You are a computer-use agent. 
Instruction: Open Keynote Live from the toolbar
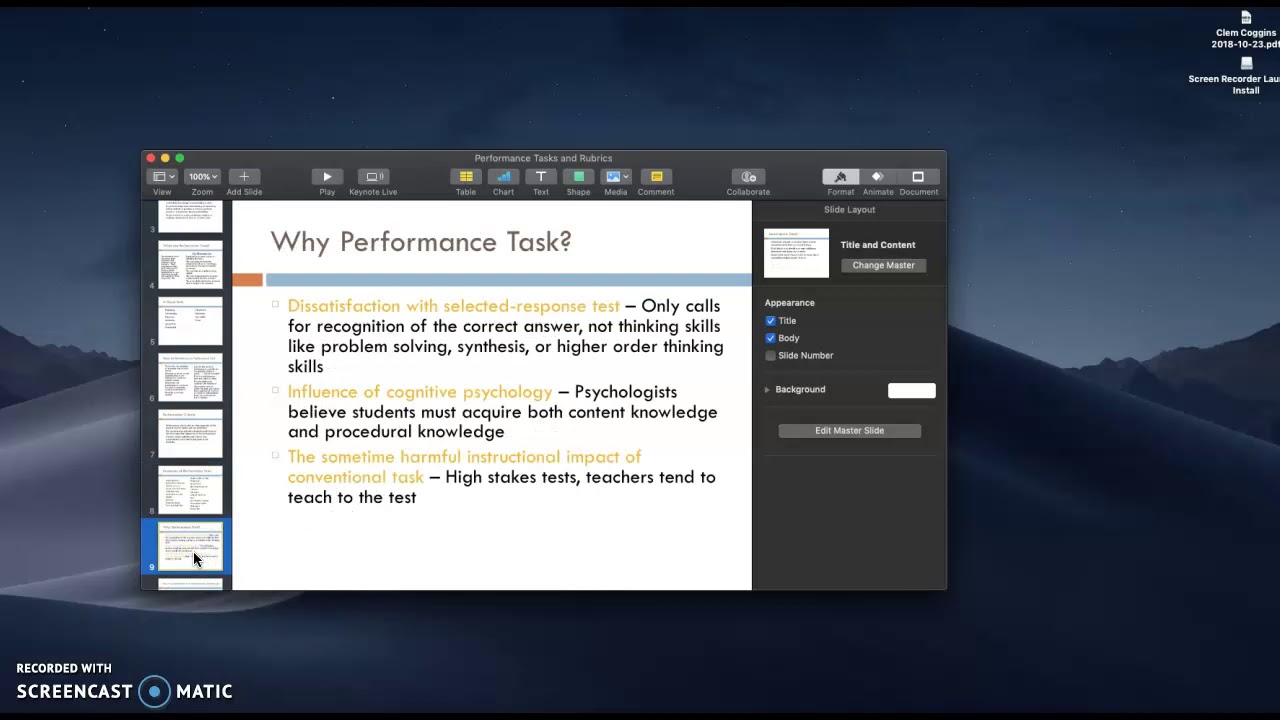[374, 177]
